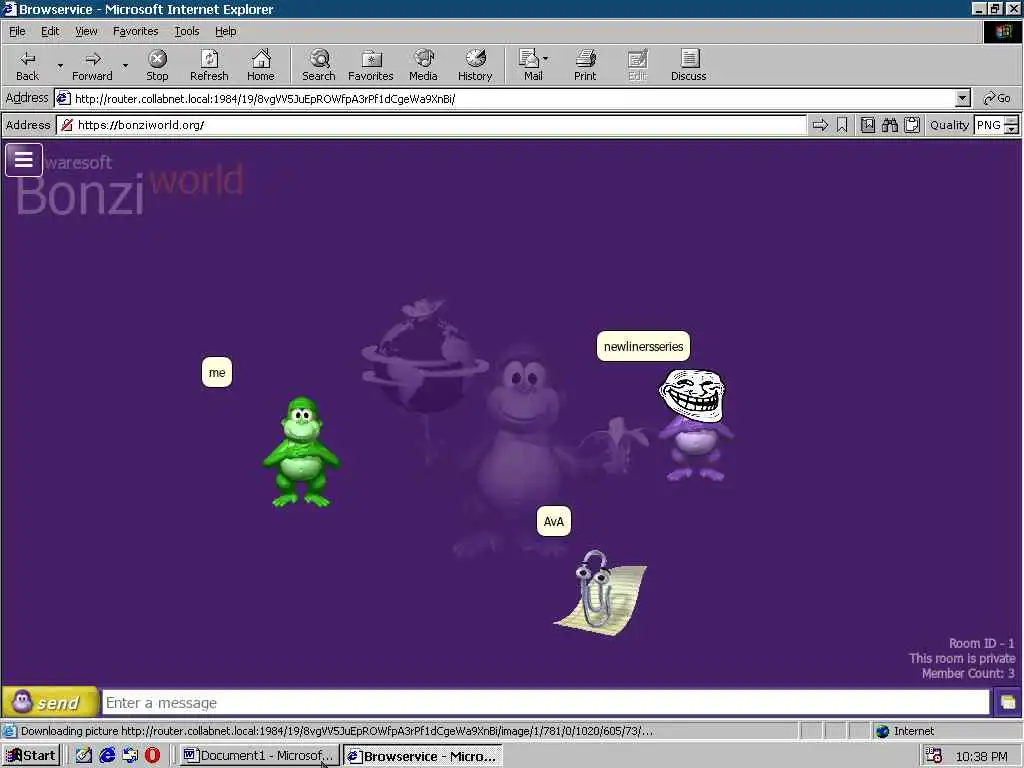The height and width of the screenshot is (768, 1024).
Task: Click the Forward toolbar button
Action: (x=92, y=65)
